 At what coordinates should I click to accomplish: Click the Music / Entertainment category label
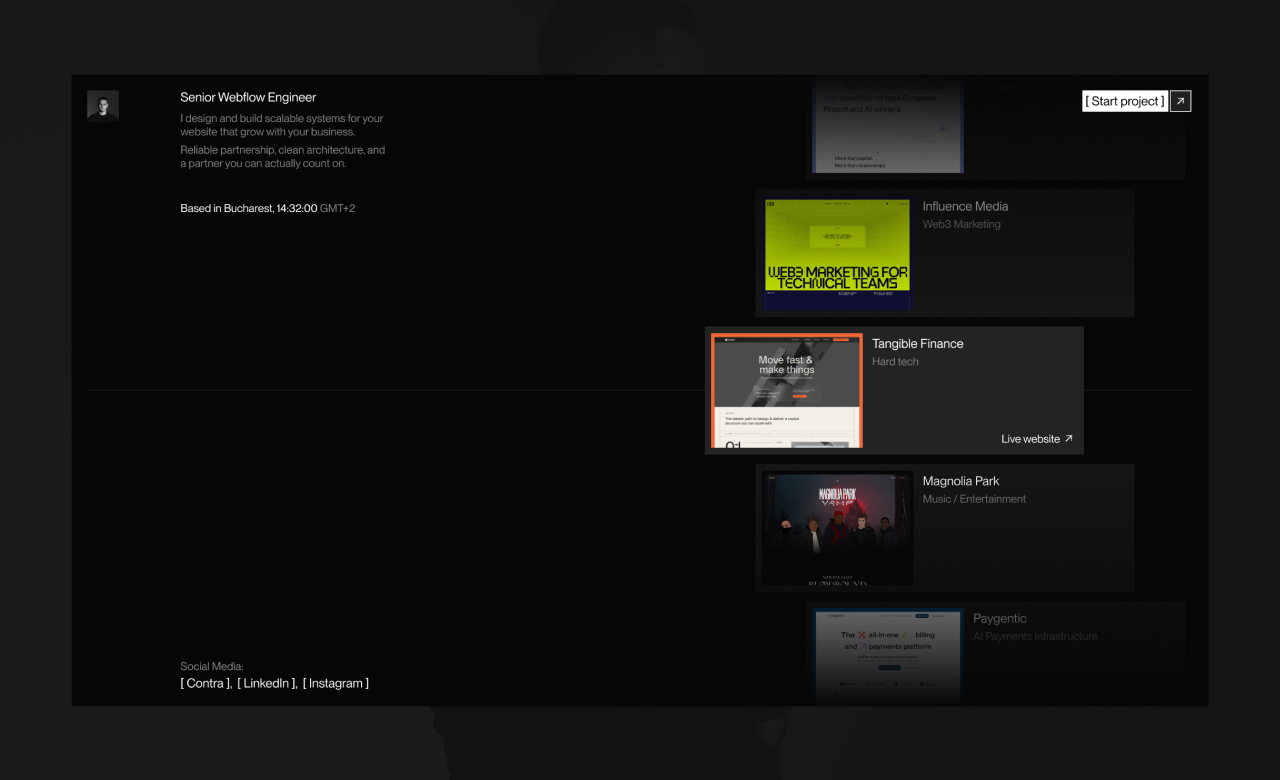974,499
